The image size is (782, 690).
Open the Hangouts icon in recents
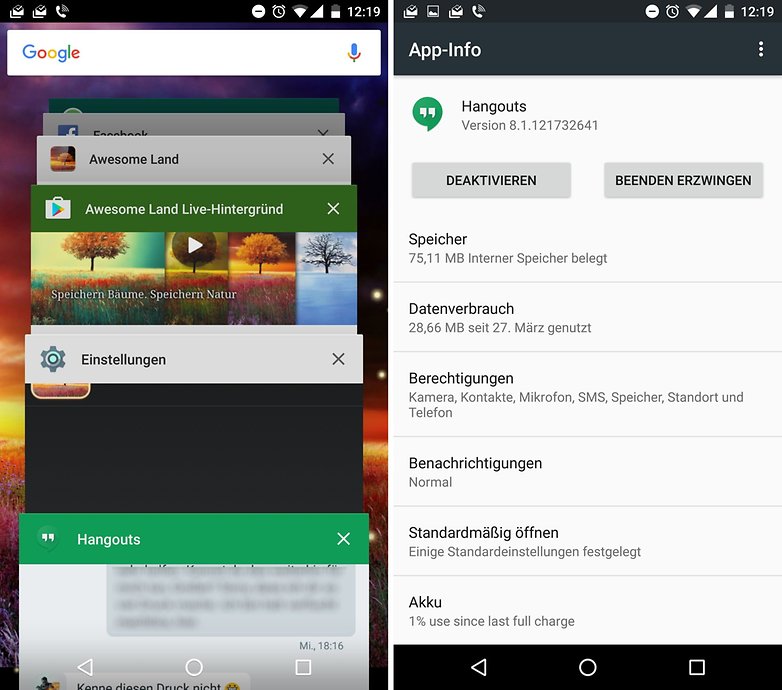point(48,538)
